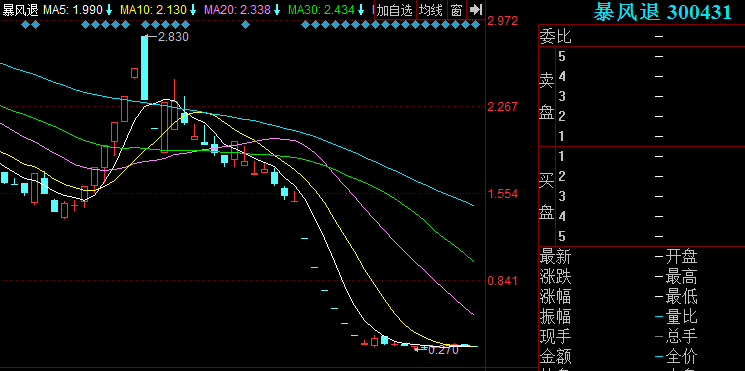Click the 暴风退 stock name in the chart header

point(20,10)
